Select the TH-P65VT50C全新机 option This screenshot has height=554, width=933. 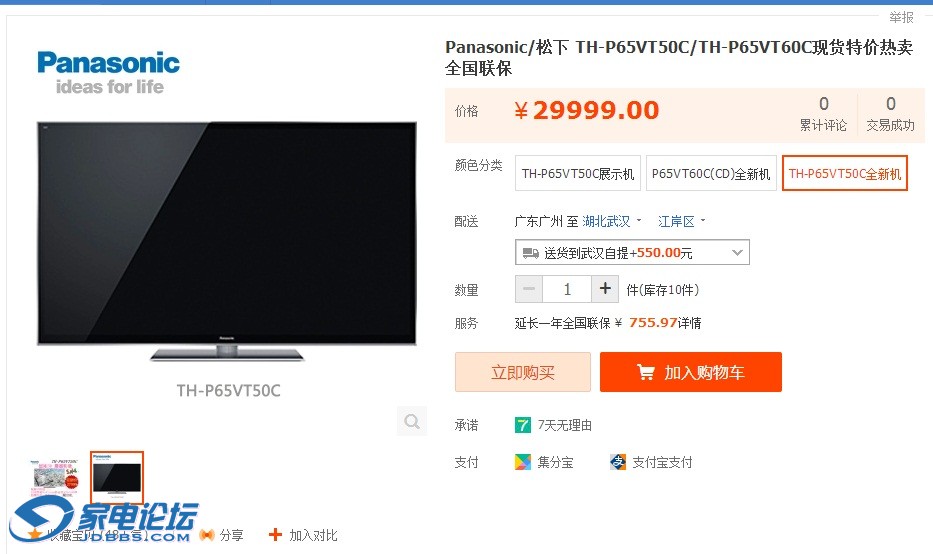click(844, 173)
